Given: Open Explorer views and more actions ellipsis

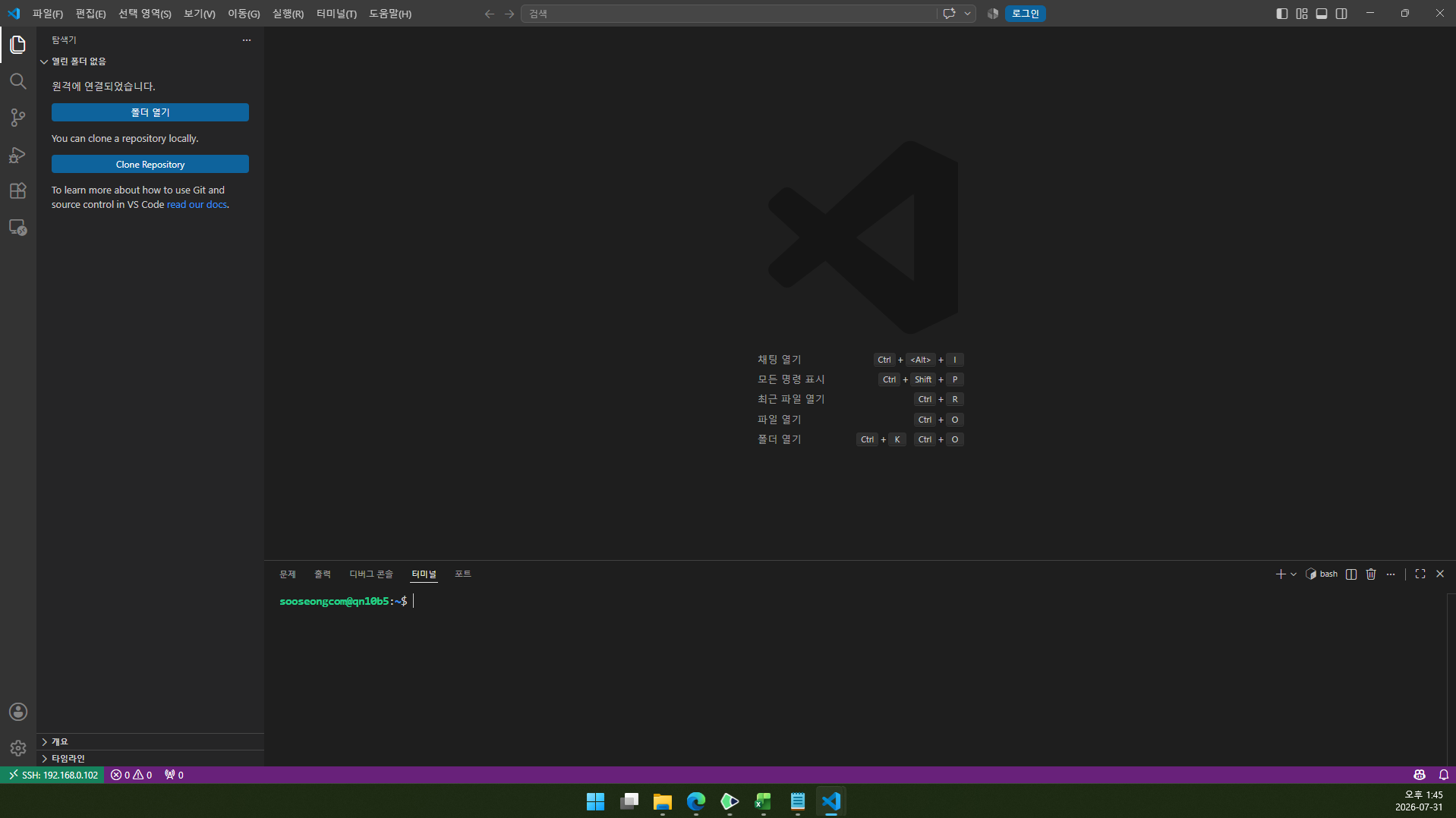Looking at the screenshot, I should (x=247, y=40).
